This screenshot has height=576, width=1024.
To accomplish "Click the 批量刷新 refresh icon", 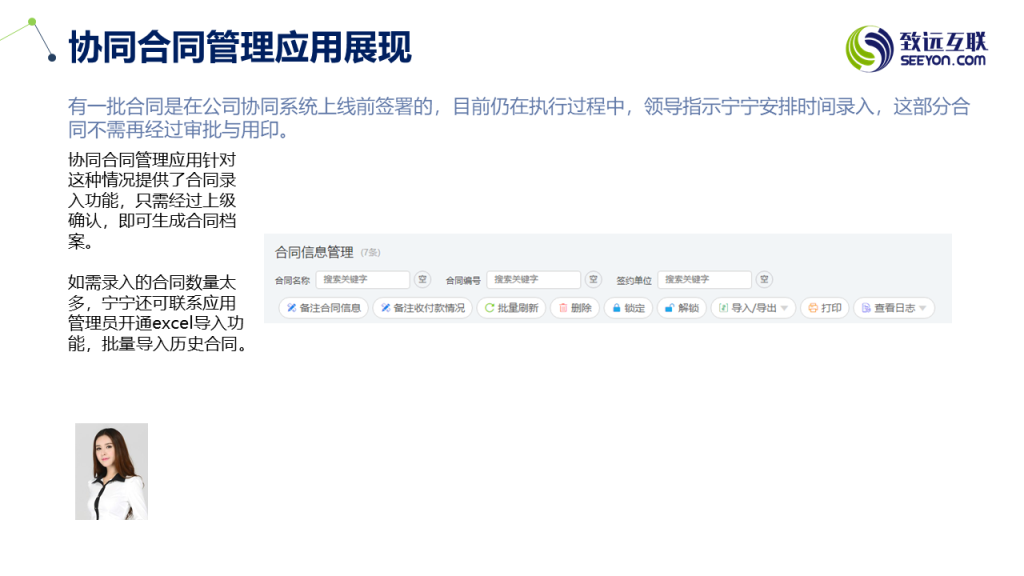I will [489, 308].
